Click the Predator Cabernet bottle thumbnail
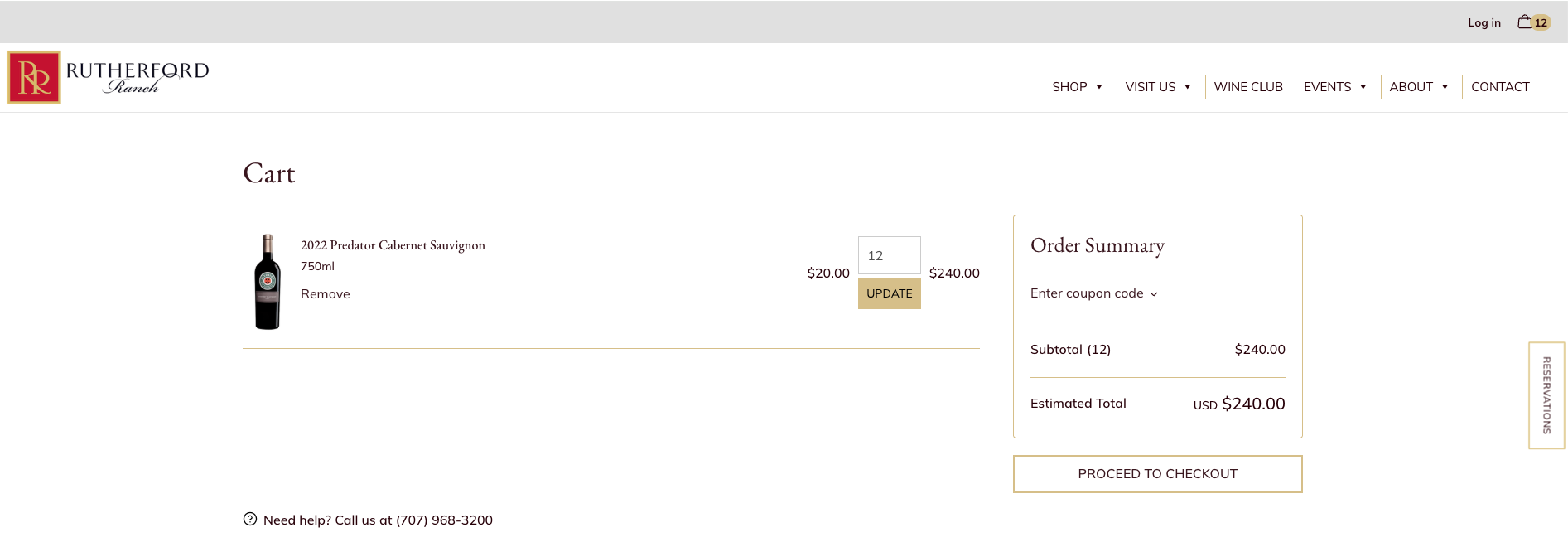The height and width of the screenshot is (547, 1568). click(268, 282)
